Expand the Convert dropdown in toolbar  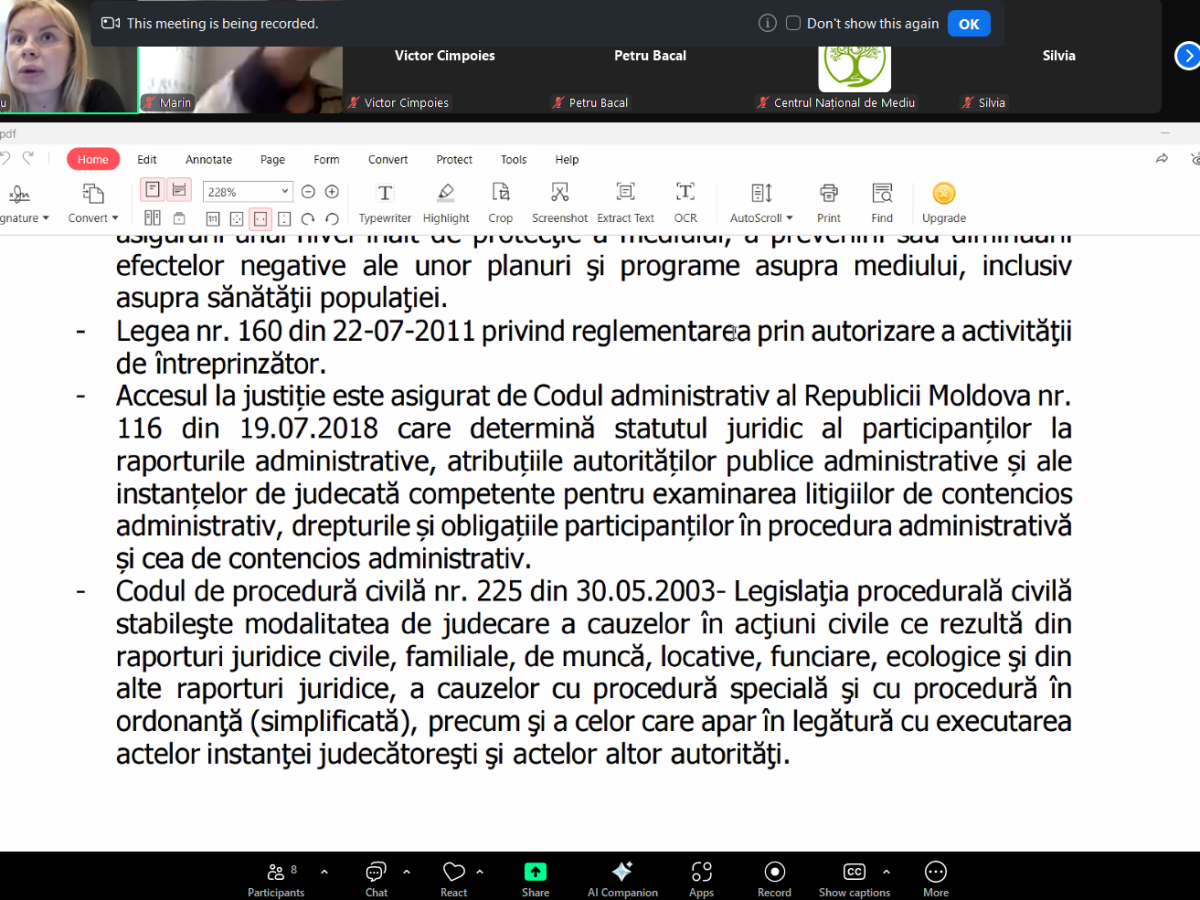[93, 202]
